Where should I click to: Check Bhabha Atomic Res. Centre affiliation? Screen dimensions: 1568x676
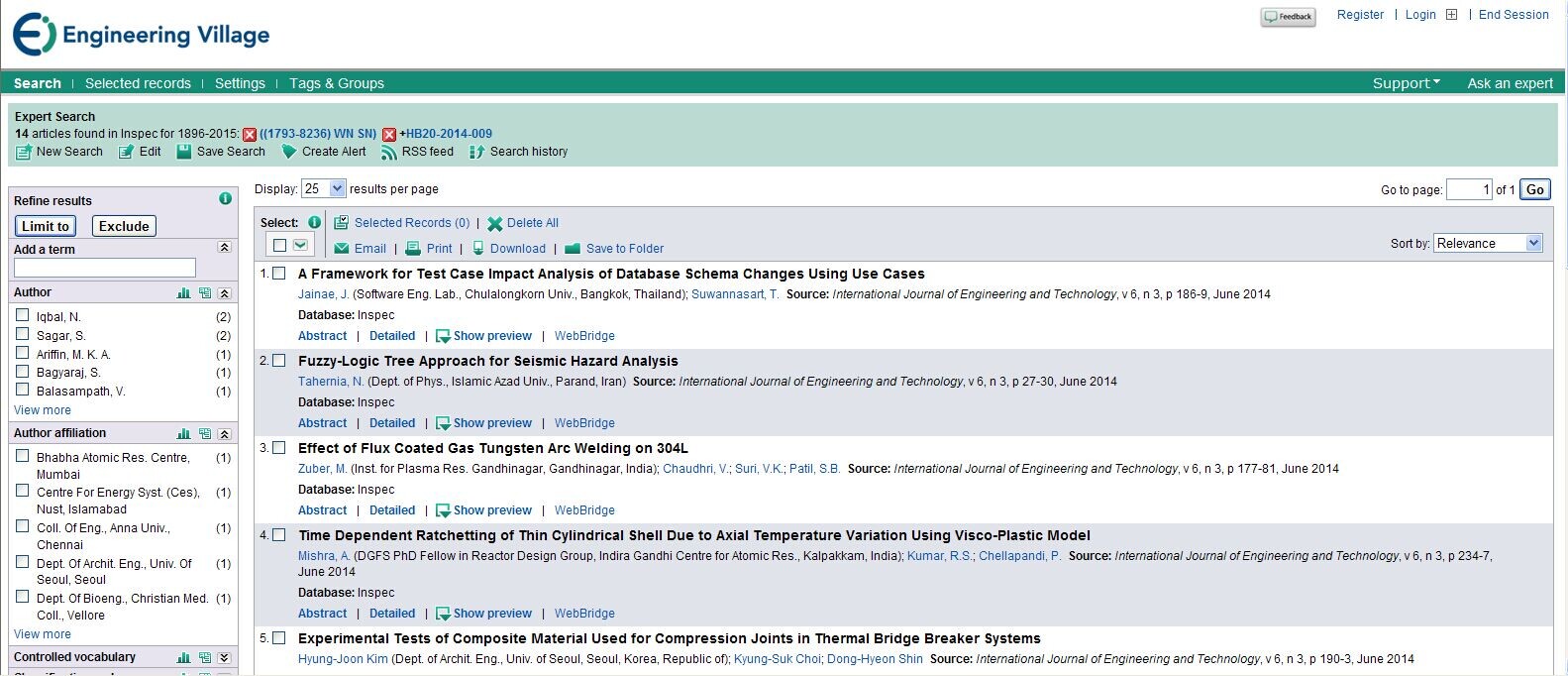click(23, 456)
